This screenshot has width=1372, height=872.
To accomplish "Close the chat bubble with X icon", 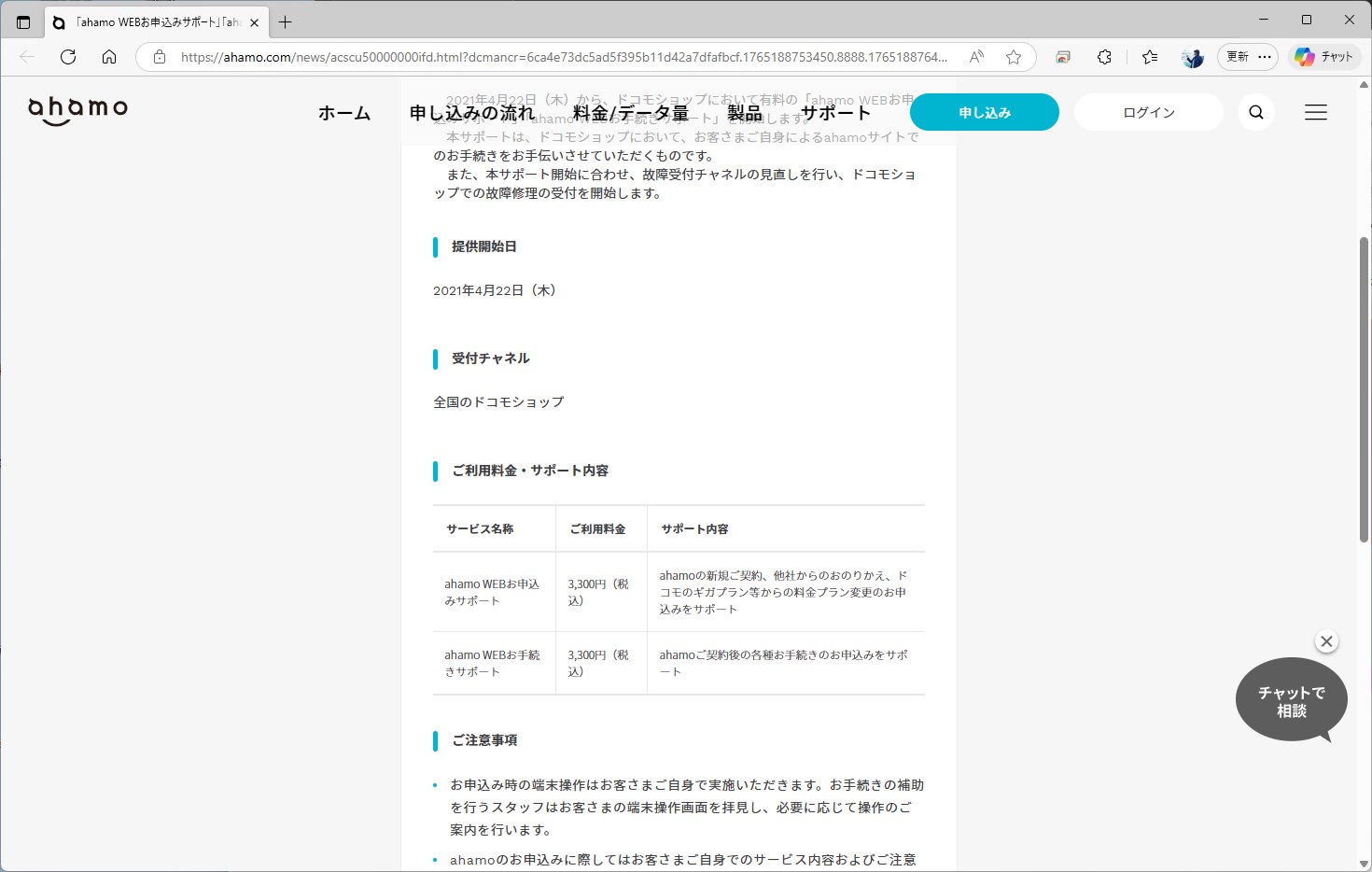I will click(x=1326, y=641).
